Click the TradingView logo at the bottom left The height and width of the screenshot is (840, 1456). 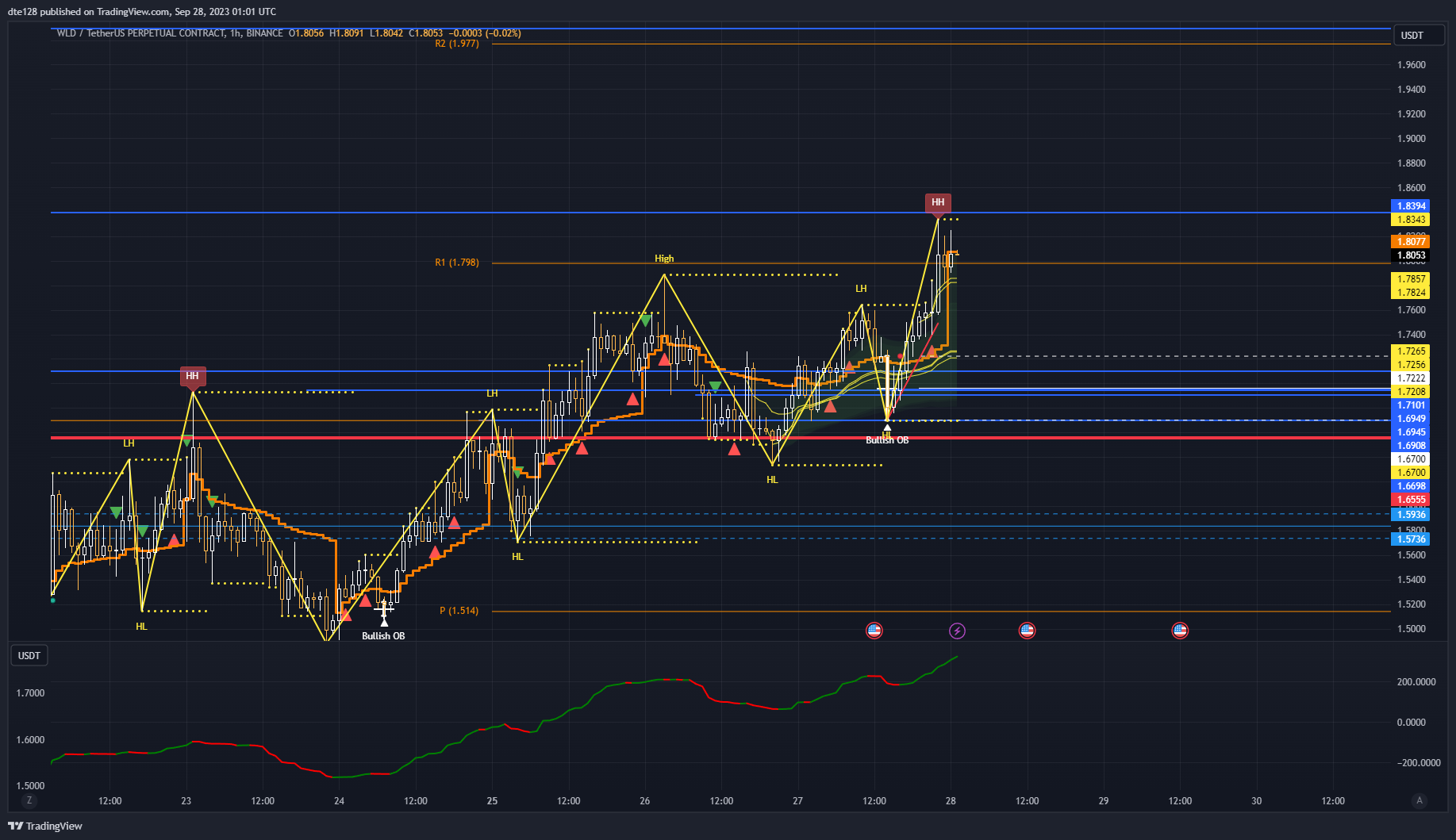coord(45,826)
